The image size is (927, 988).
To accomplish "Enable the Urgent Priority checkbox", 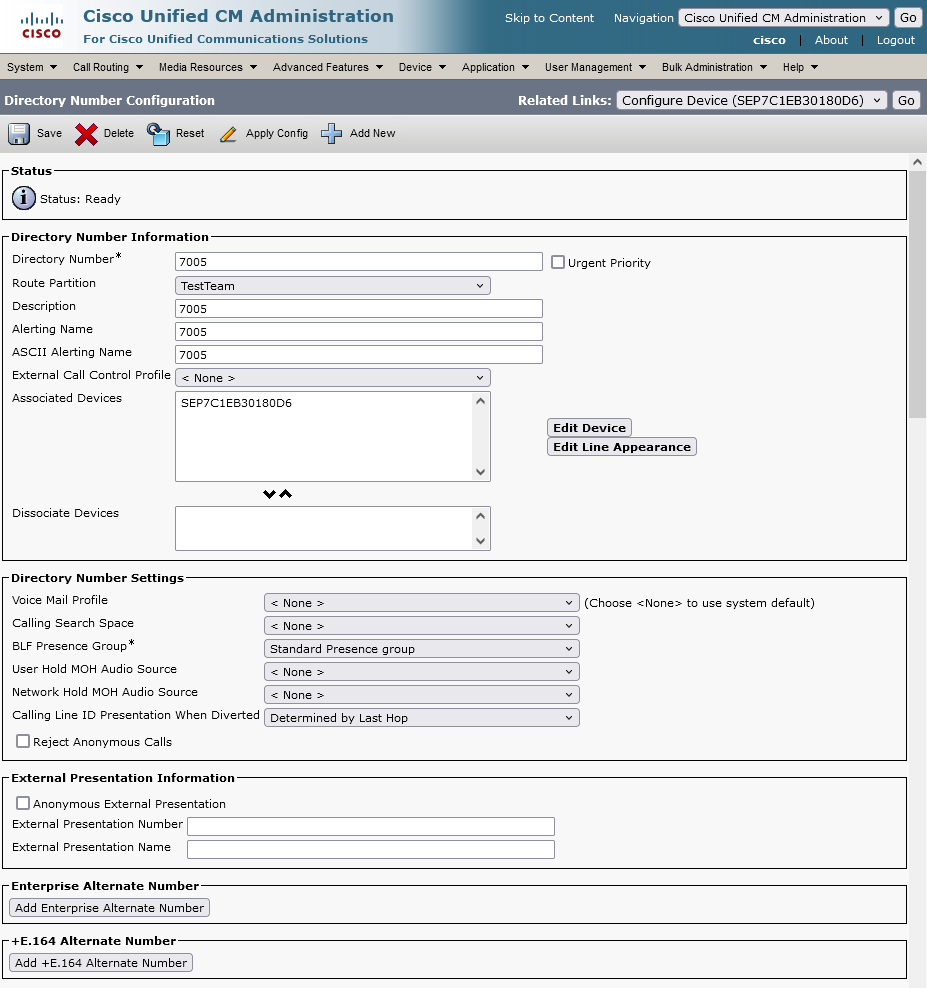I will point(558,262).
